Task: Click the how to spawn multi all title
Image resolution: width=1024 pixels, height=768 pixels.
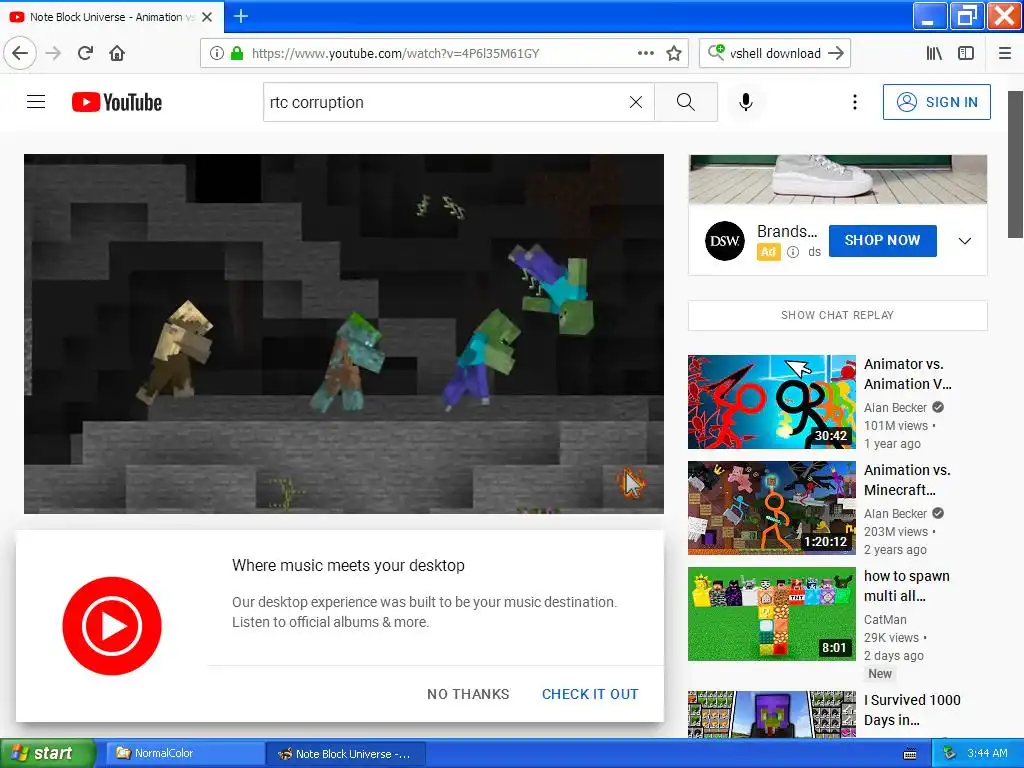Action: [x=906, y=586]
